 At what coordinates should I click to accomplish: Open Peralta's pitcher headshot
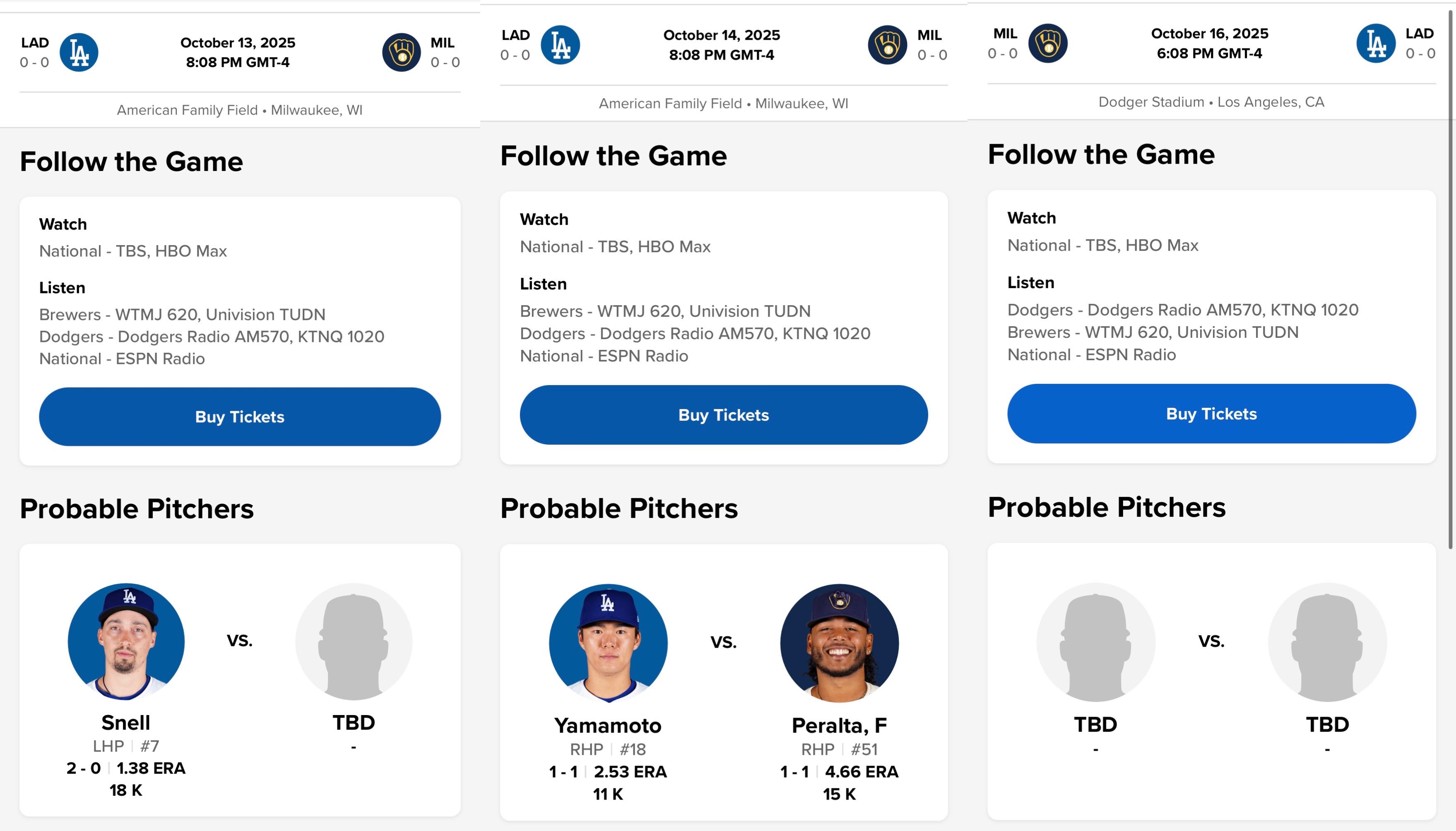839,643
